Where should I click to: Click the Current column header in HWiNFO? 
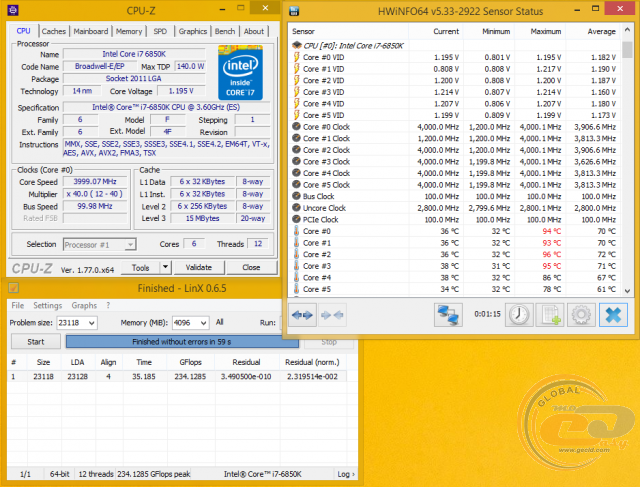[x=435, y=31]
